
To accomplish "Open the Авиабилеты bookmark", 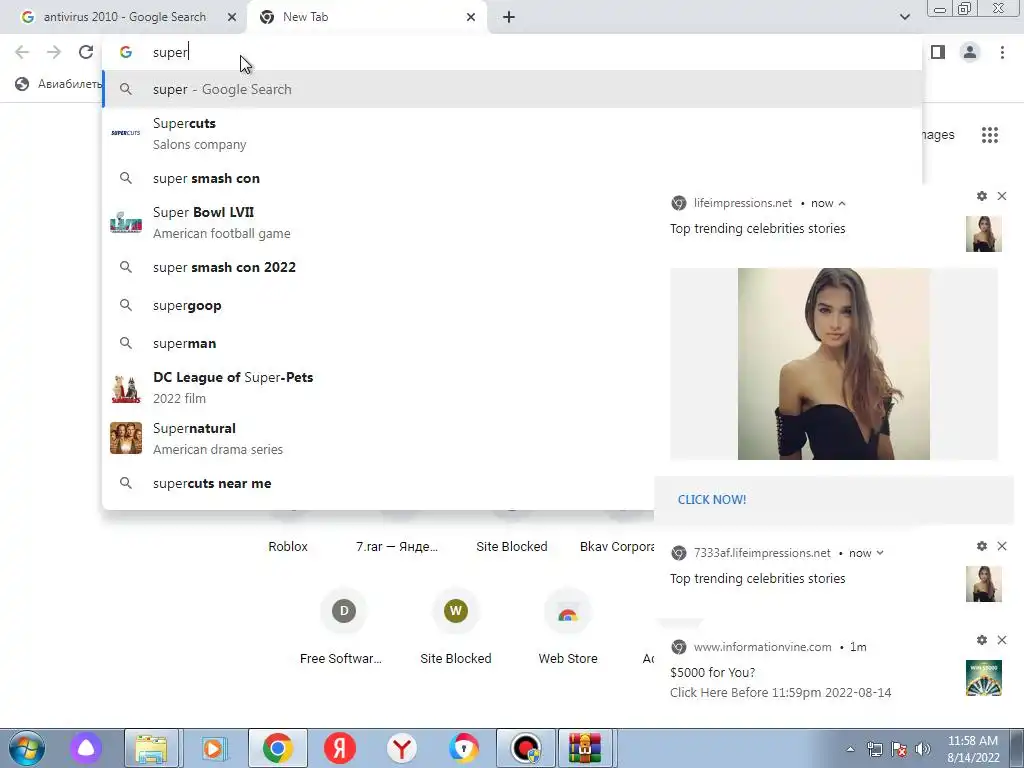I will (59, 84).
